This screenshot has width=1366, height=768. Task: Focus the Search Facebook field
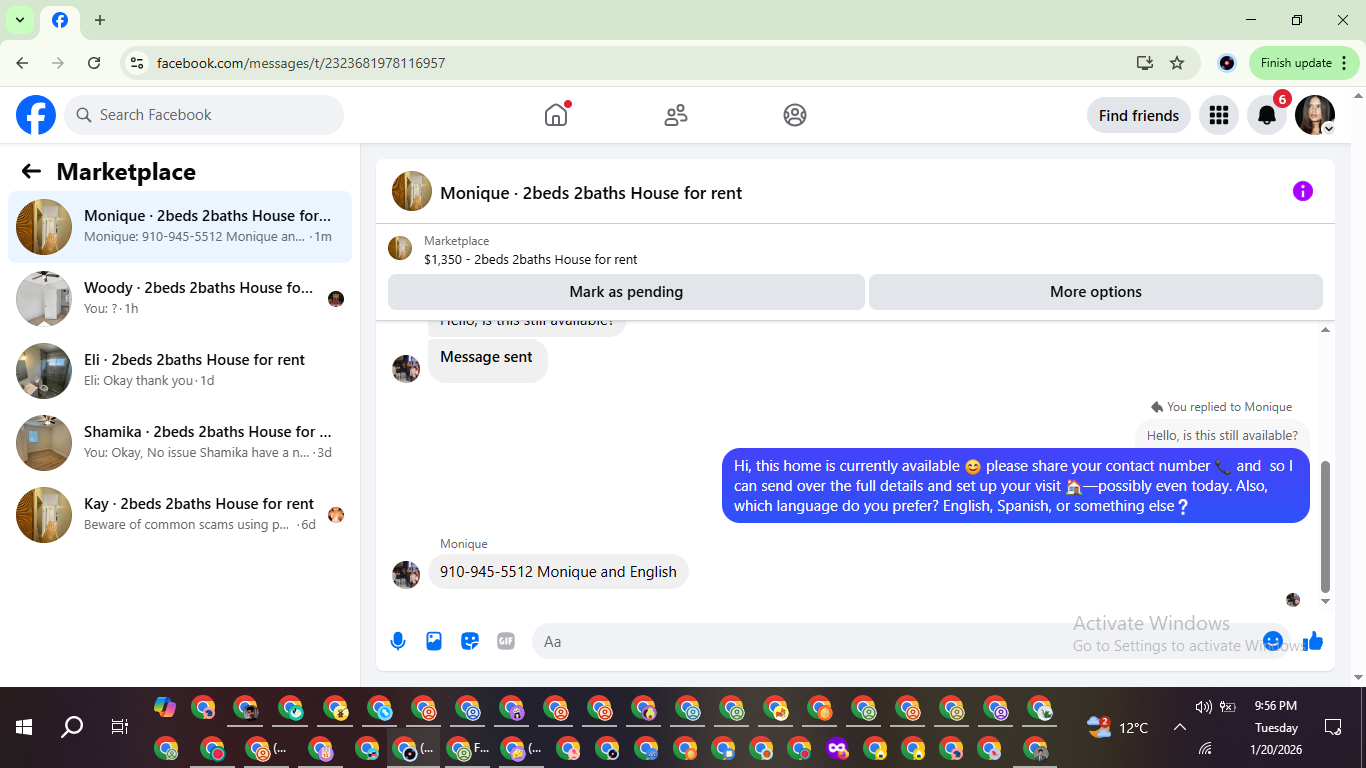click(x=204, y=115)
